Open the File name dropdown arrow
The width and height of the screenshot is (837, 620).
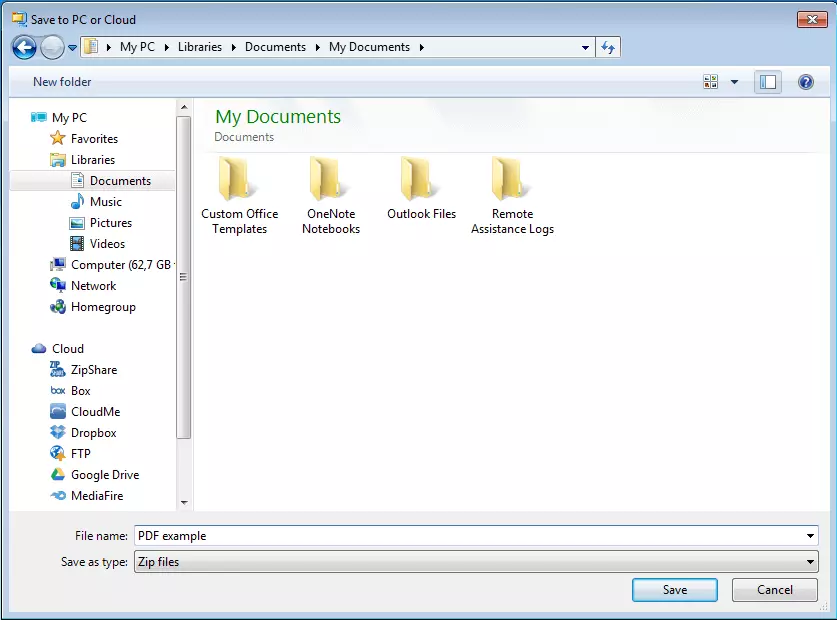click(810, 536)
